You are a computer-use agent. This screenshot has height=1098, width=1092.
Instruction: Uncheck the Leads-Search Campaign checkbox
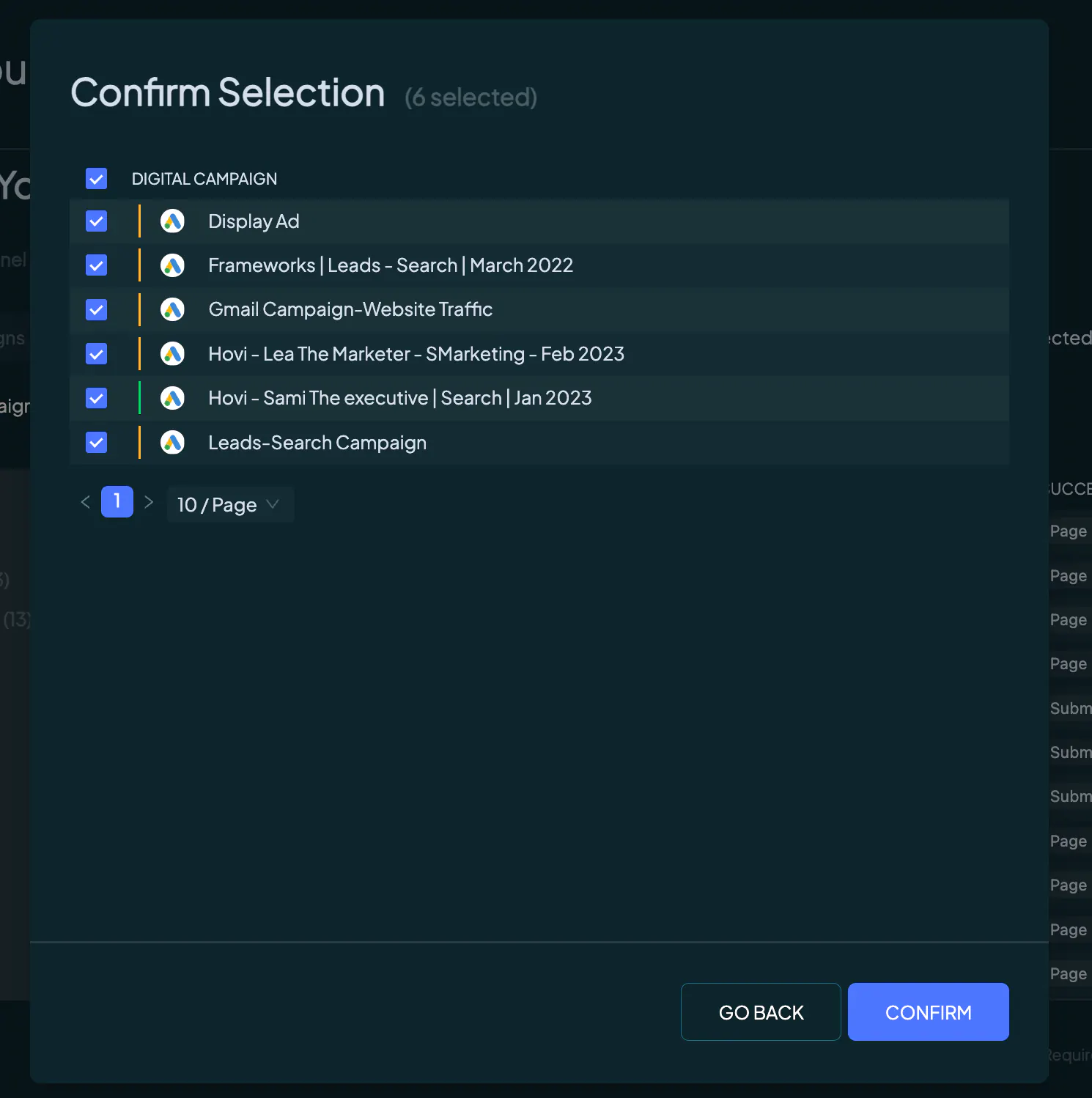click(x=96, y=442)
